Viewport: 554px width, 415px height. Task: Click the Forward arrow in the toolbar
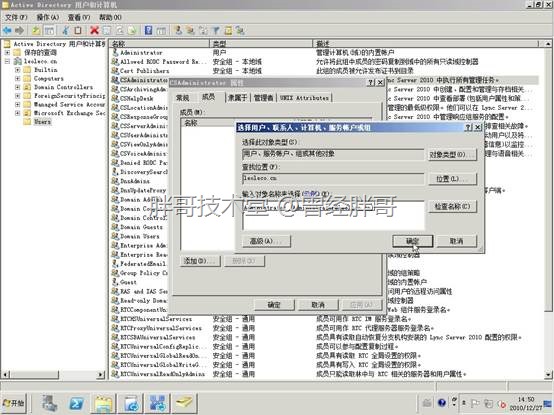coord(19,30)
